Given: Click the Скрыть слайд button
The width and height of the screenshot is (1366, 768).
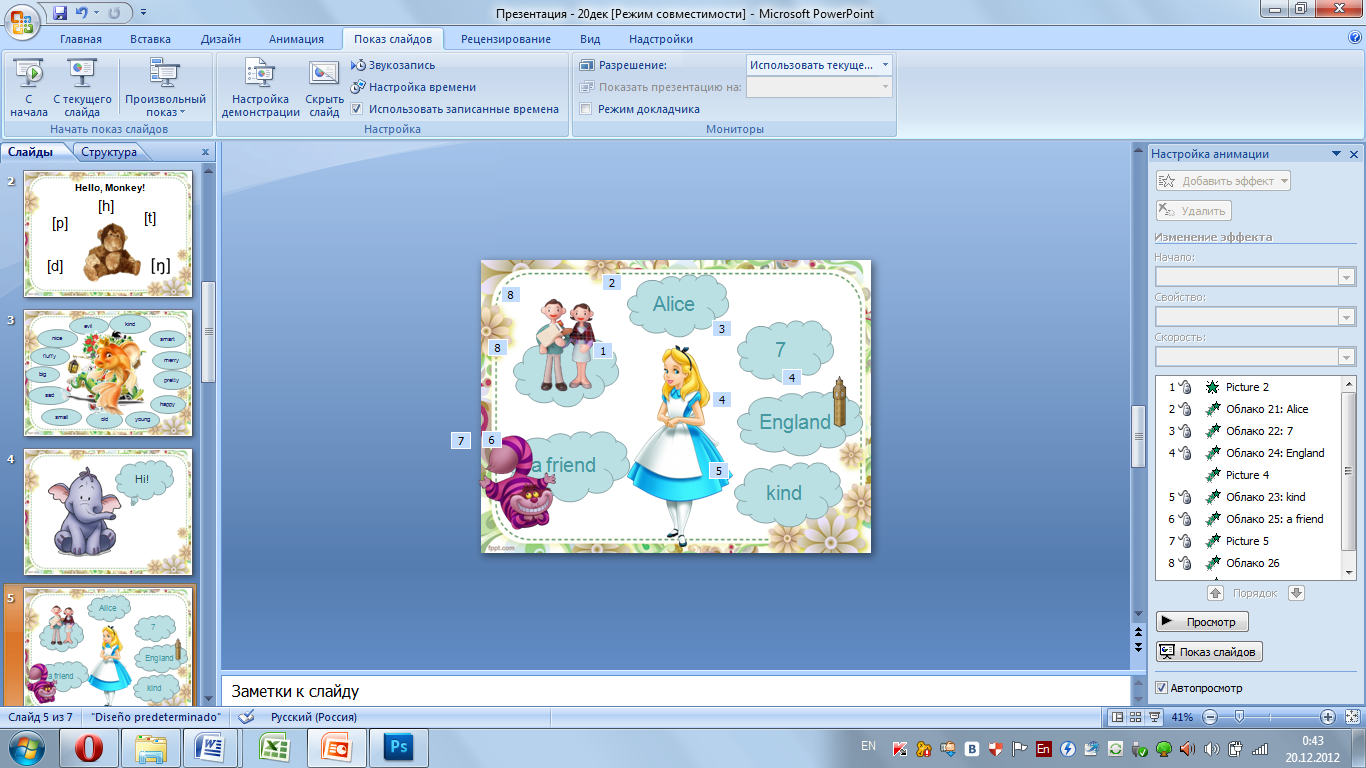Looking at the screenshot, I should coord(324,87).
